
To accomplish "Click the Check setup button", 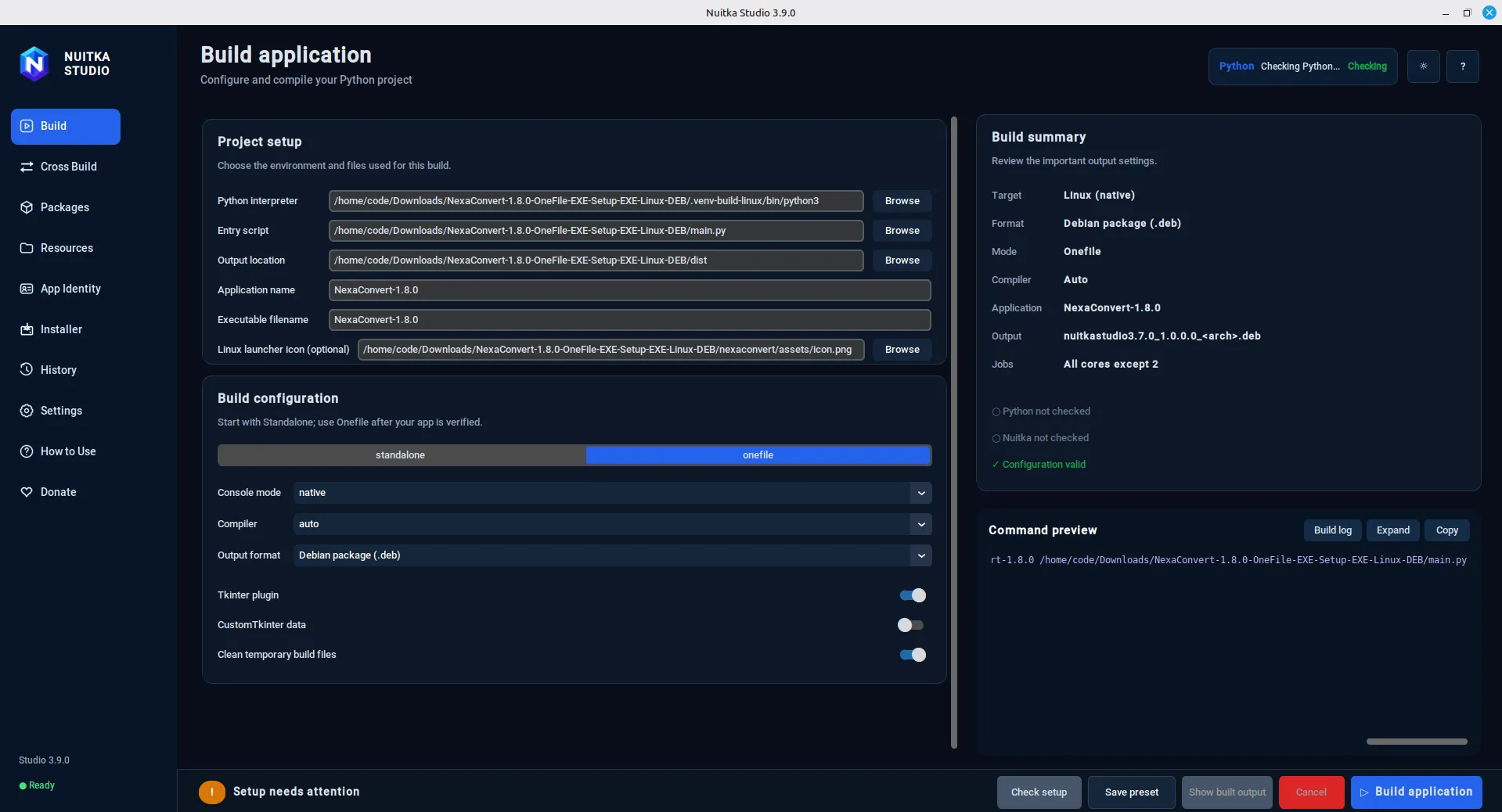I will pos(1039,792).
